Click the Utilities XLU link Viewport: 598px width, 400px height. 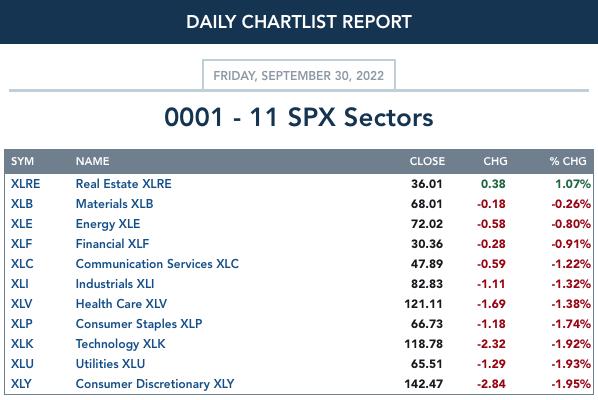pos(110,364)
